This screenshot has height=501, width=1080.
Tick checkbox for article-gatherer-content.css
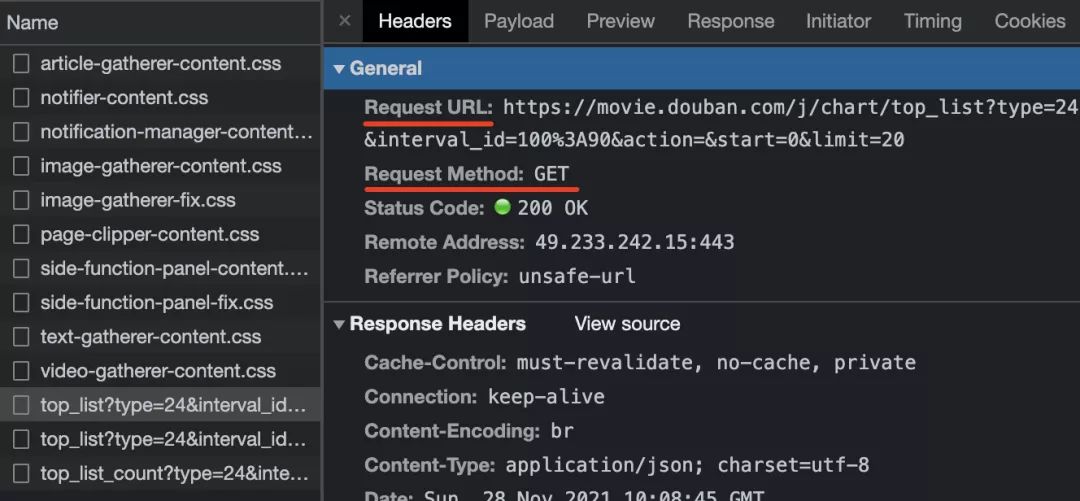tap(21, 63)
